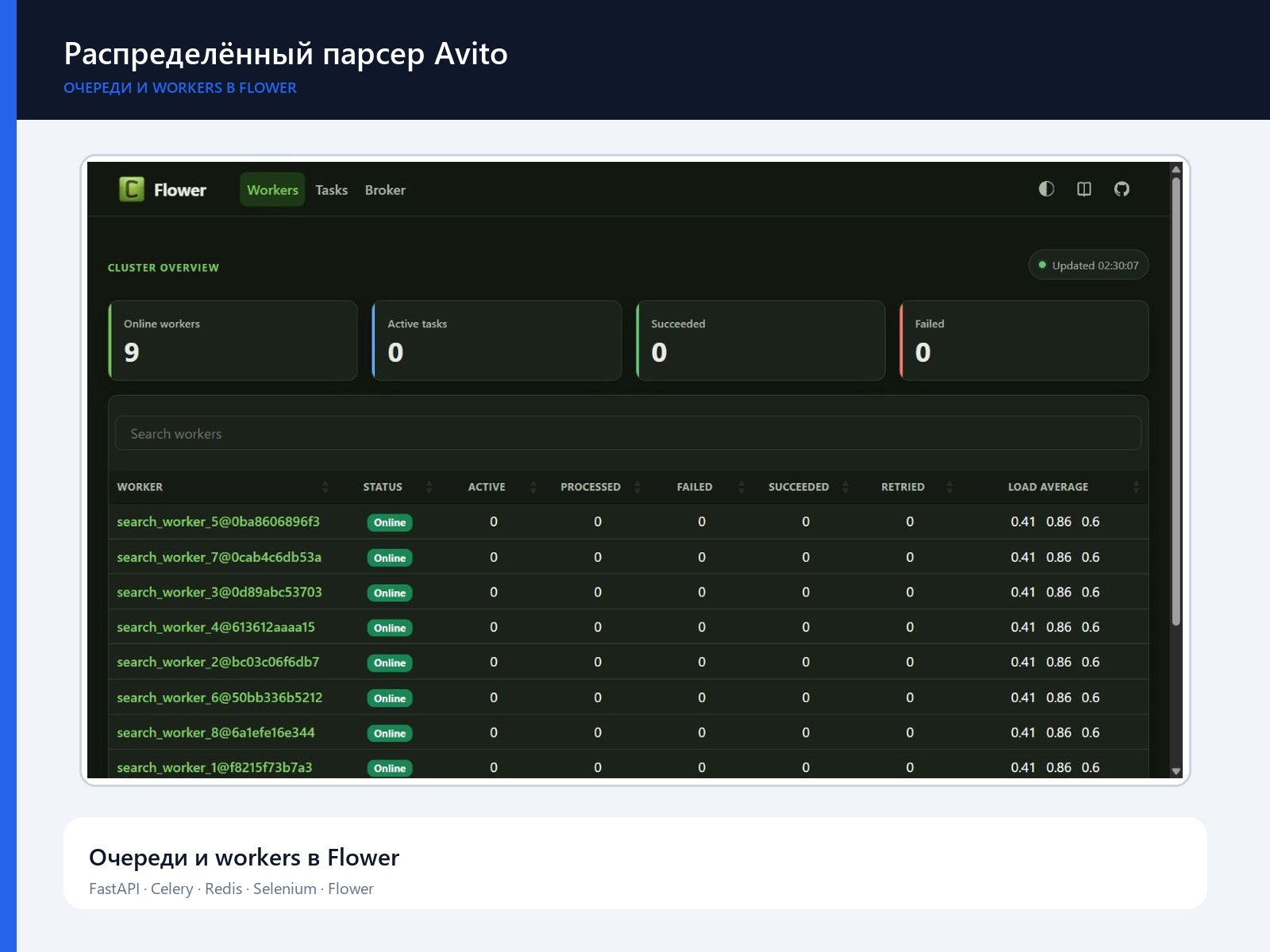This screenshot has width=1270, height=952.
Task: Click the Failed summary card
Action: (1024, 340)
